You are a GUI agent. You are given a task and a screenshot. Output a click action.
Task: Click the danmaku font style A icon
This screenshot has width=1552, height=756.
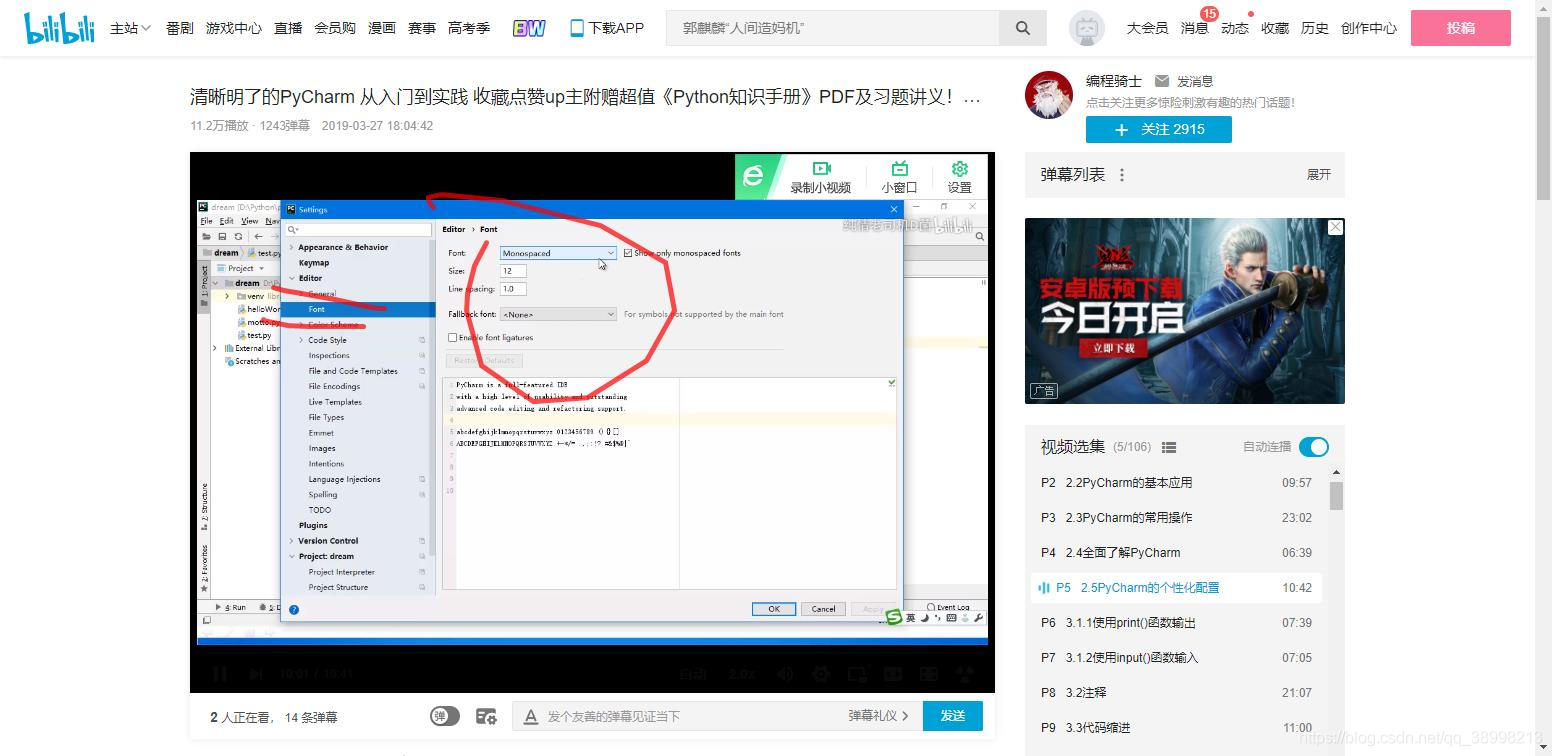point(531,716)
